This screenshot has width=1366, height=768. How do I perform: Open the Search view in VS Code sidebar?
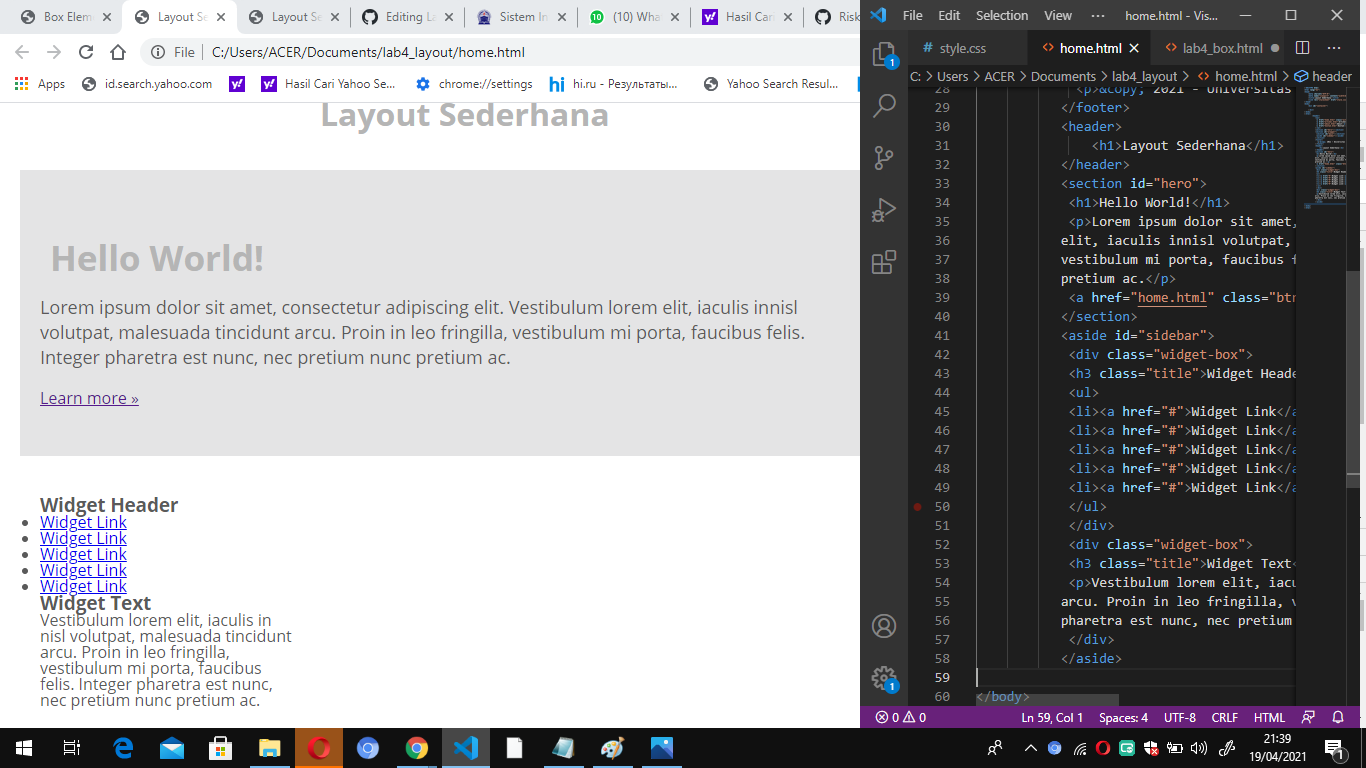884,104
